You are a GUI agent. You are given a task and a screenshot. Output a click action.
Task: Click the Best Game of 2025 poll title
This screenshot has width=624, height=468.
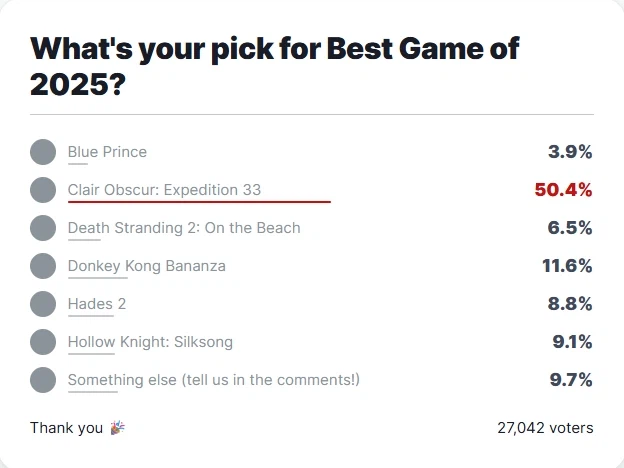[x=275, y=65]
